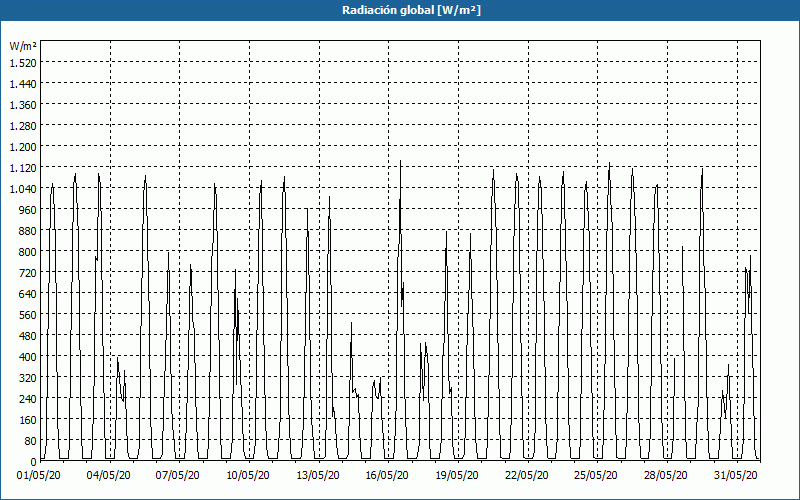800x500 pixels.
Task: Click the 800 y-axis label
Action: click(28, 252)
